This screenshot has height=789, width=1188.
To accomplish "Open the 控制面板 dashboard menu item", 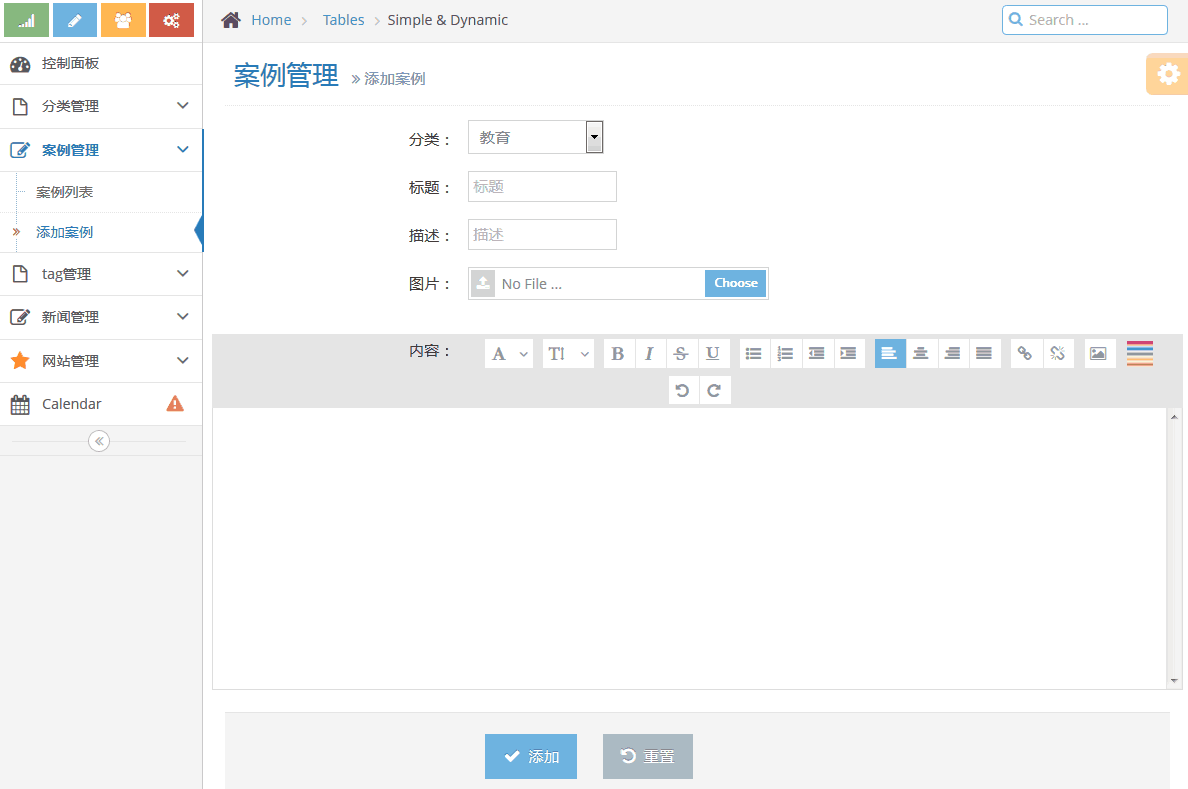I will coord(70,64).
